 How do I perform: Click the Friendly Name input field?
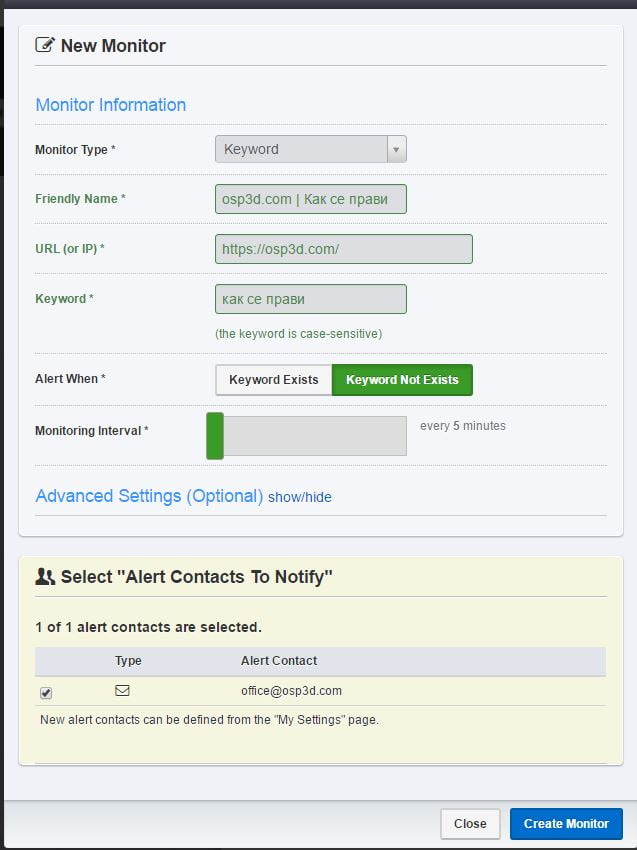(311, 199)
